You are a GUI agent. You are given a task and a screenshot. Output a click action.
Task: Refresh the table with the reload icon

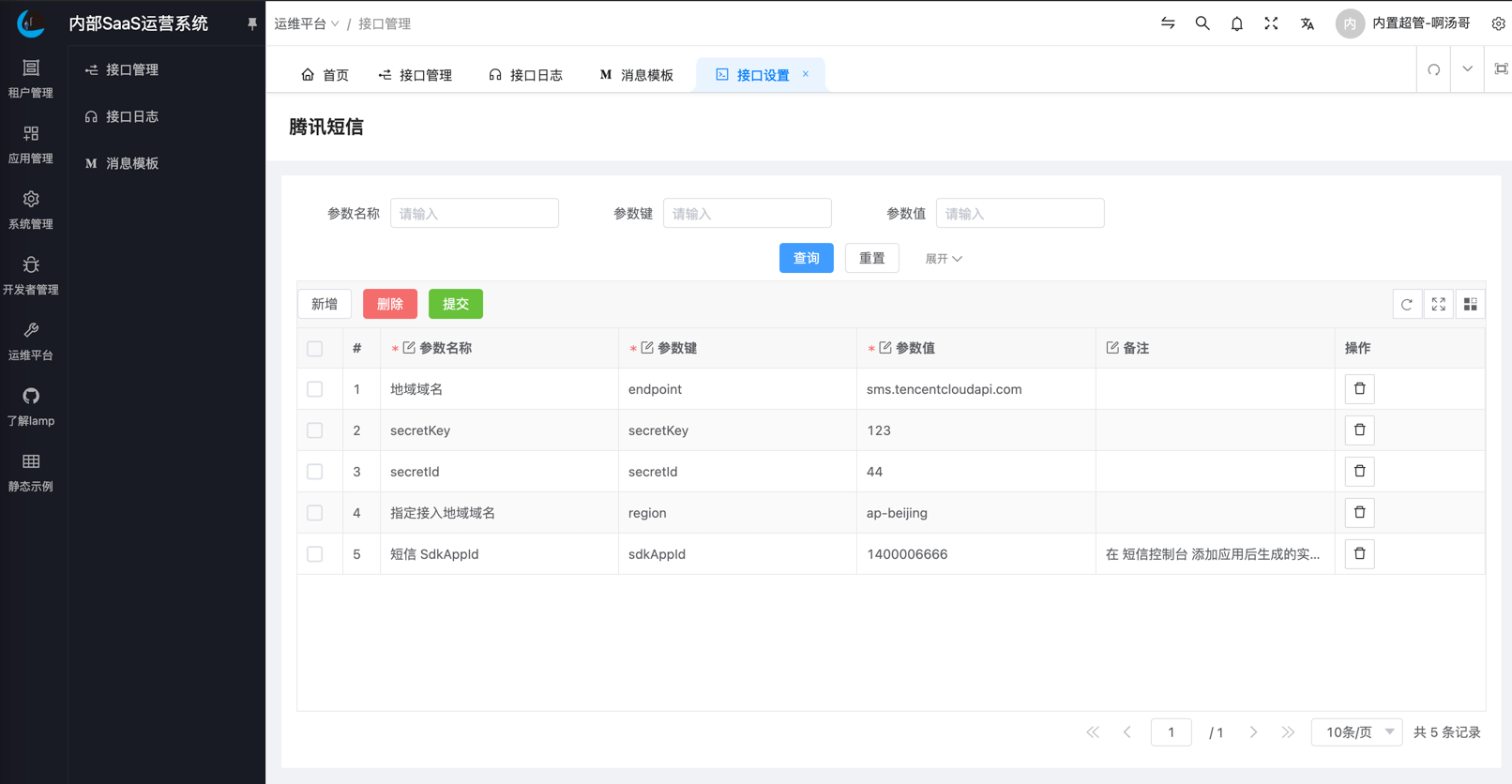coord(1406,304)
